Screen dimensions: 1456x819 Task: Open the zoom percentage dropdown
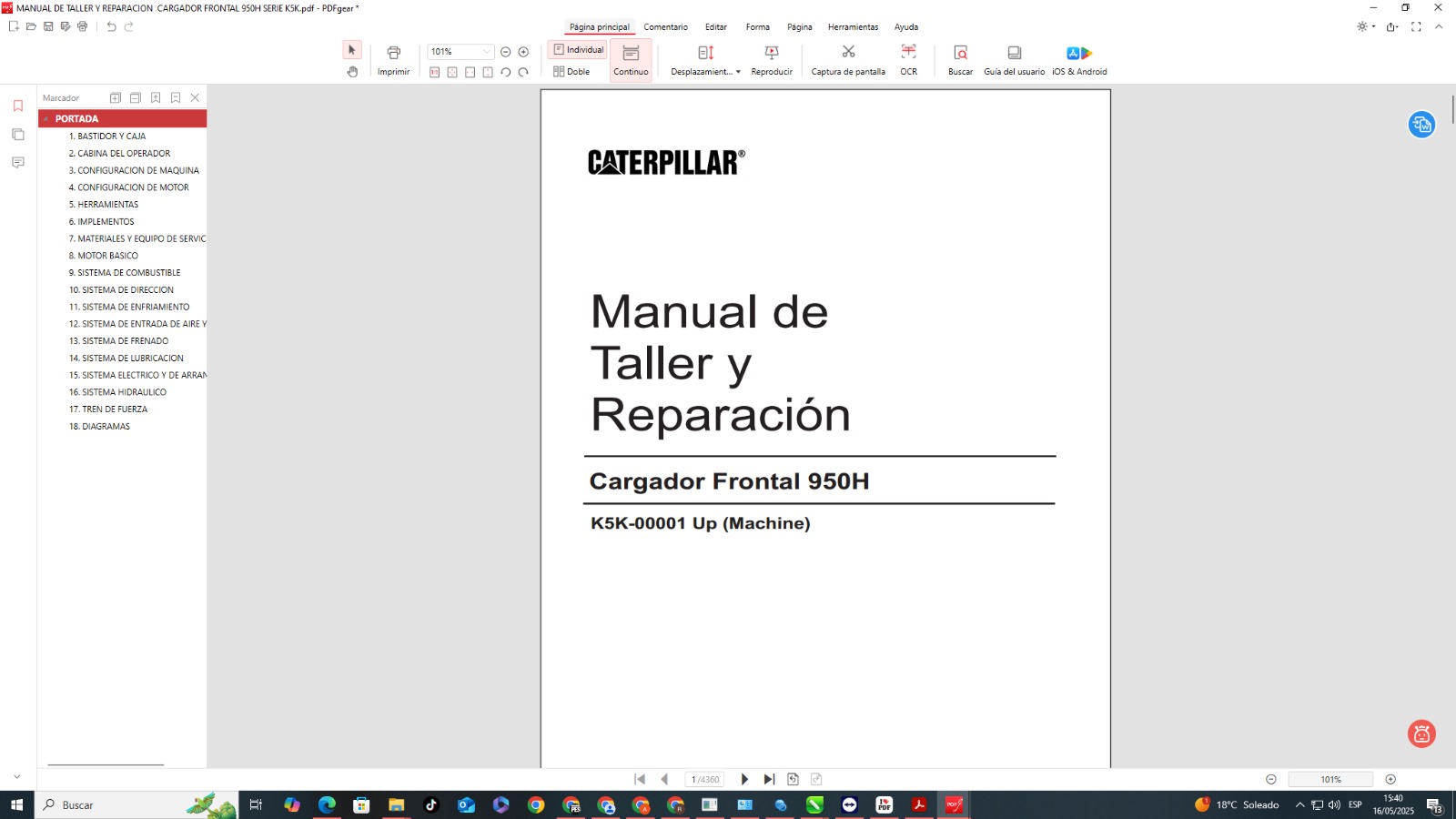click(487, 52)
